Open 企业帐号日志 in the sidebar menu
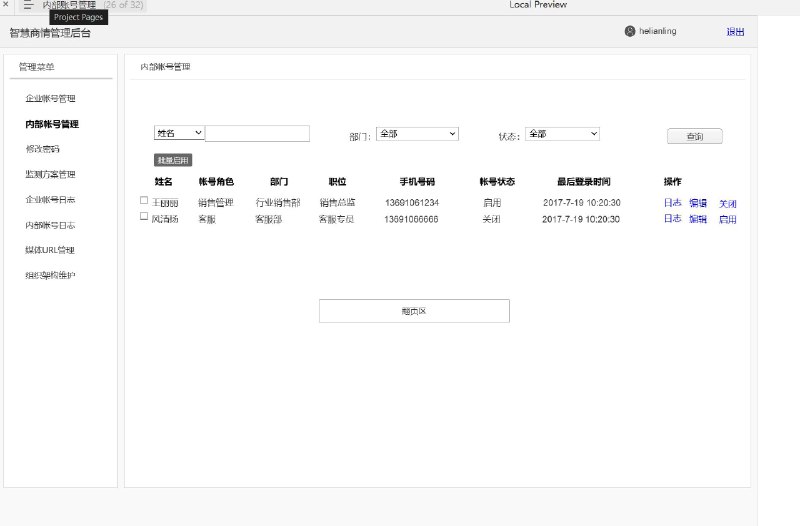This screenshot has height=526, width=800. (51, 199)
